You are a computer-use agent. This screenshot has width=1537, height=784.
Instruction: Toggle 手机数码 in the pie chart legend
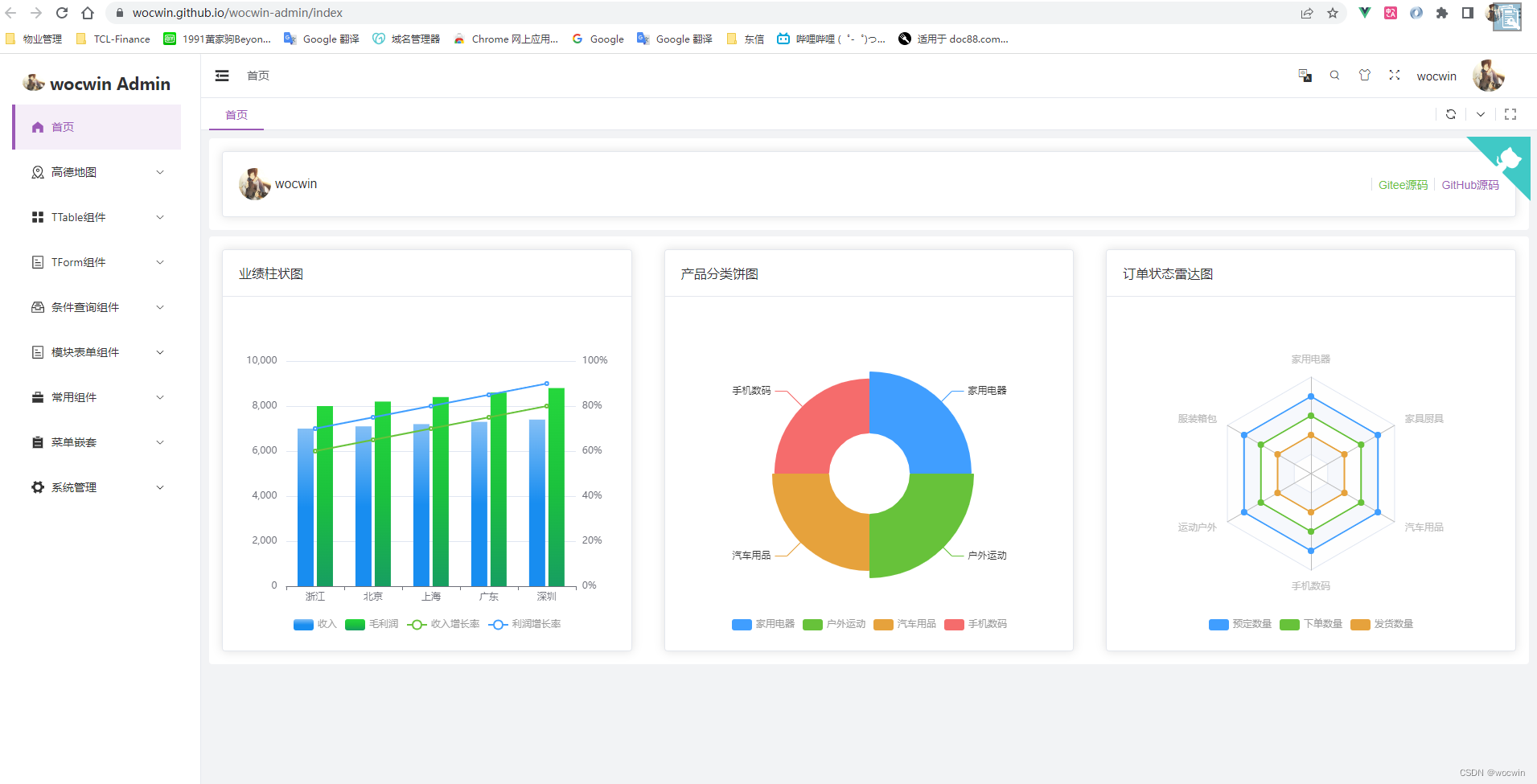(x=976, y=624)
